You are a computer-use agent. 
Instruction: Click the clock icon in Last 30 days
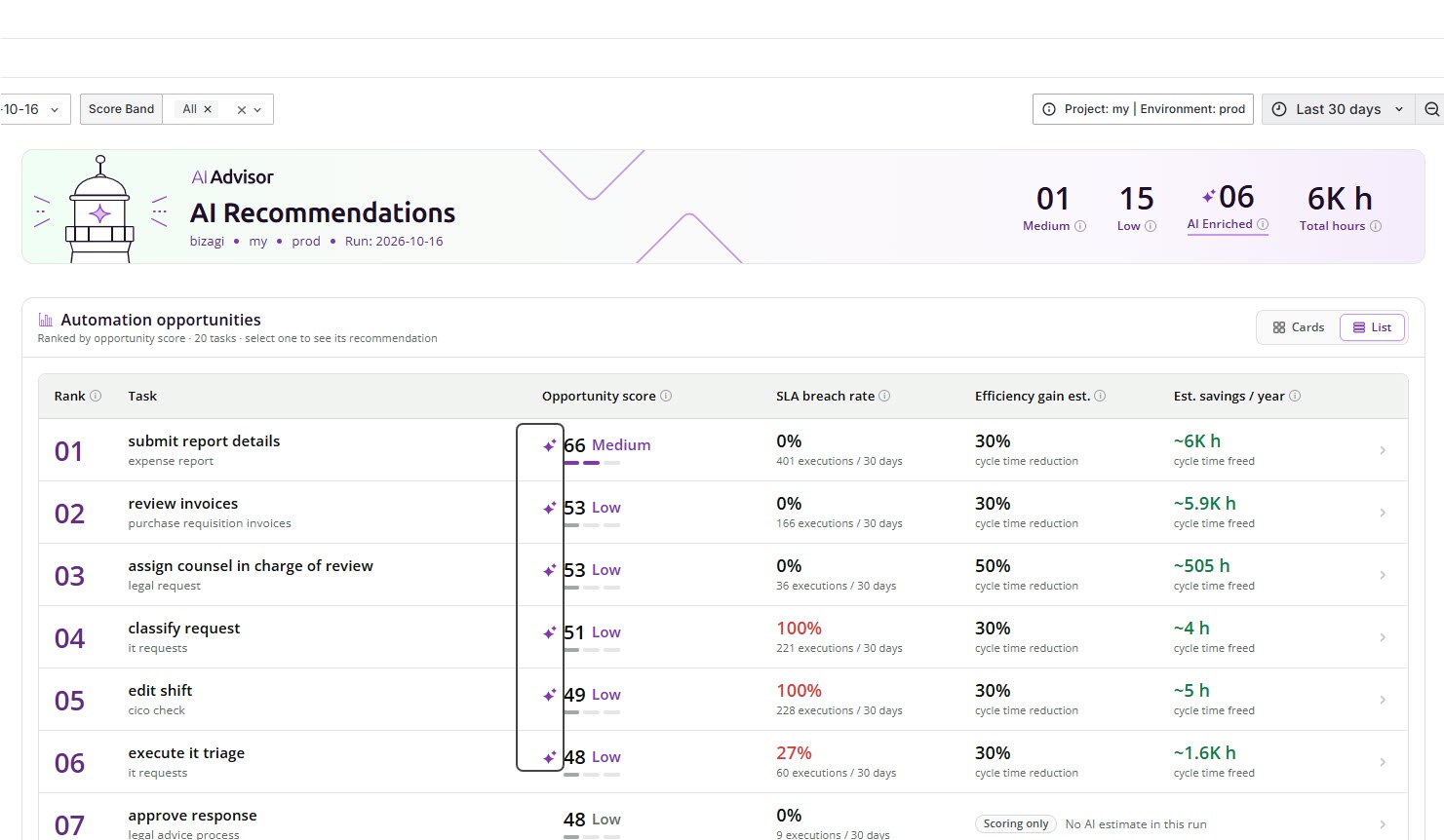1279,109
